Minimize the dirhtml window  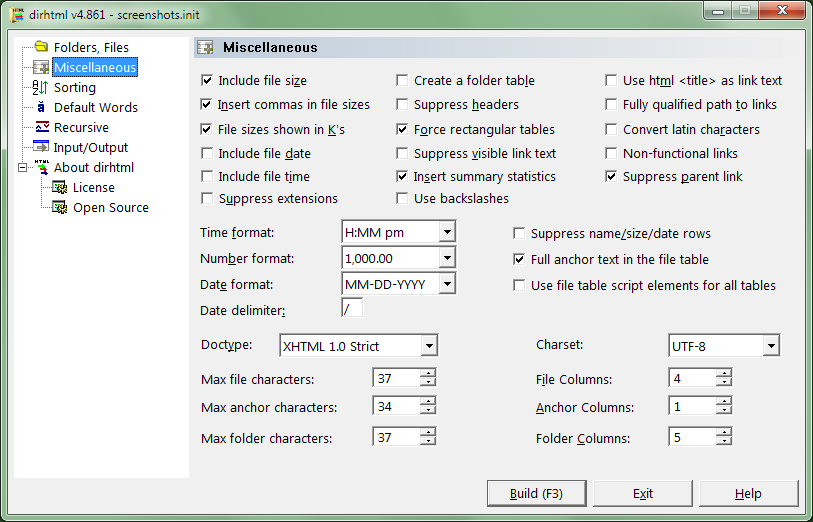[718, 10]
